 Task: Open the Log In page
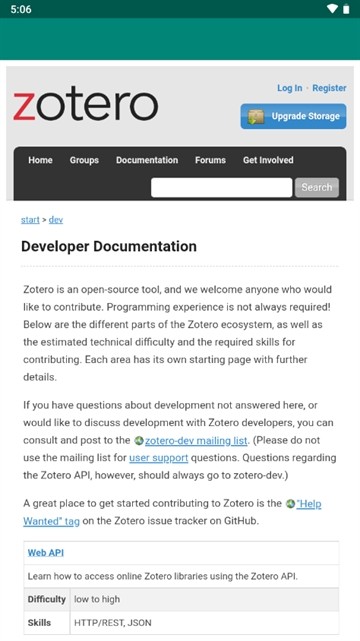(x=290, y=88)
